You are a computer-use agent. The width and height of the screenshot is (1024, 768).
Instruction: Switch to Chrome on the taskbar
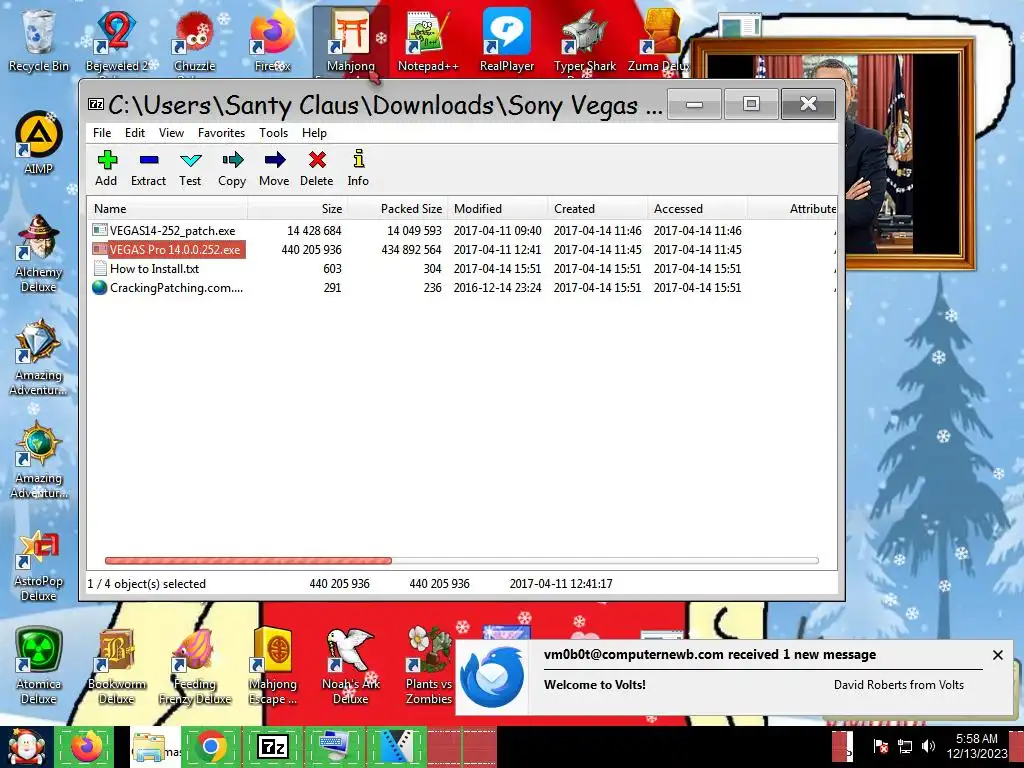210,747
